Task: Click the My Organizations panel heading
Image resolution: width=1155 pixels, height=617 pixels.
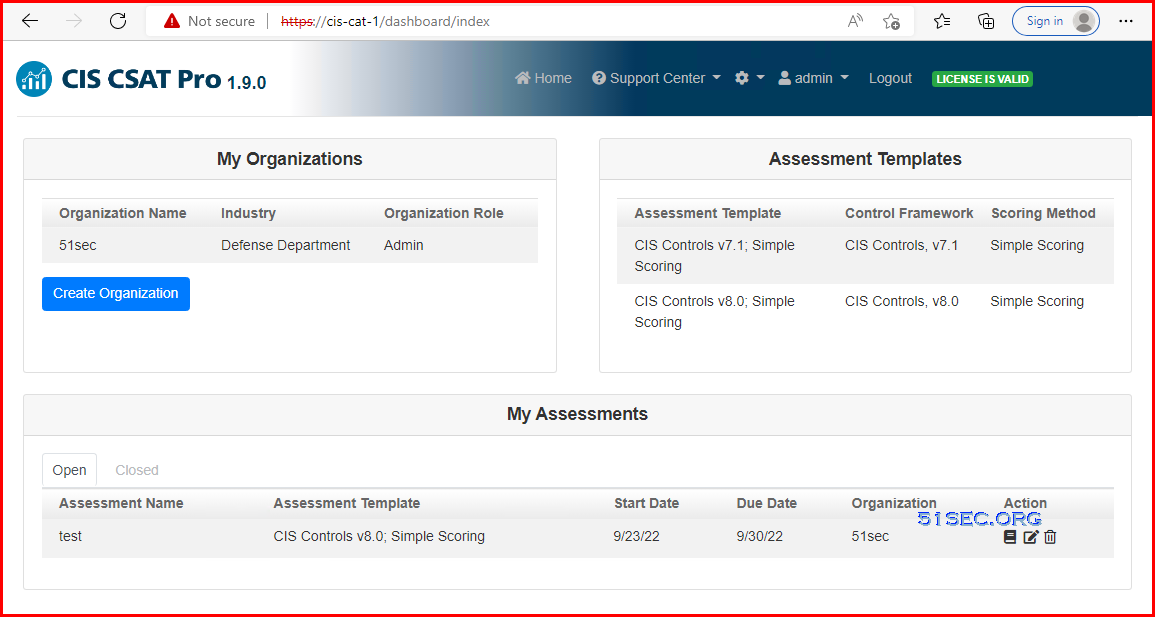Action: tap(289, 159)
